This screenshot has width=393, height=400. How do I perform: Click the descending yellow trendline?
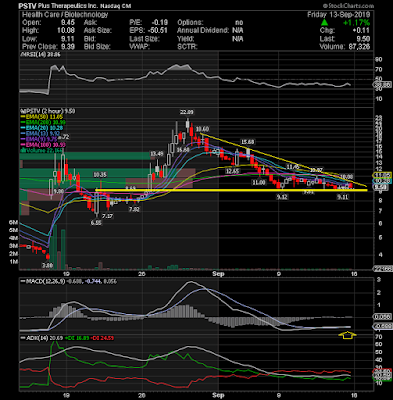click(283, 160)
